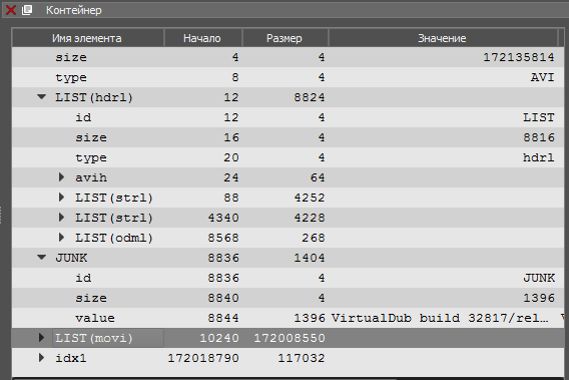Screen dimensions: 569x380
Task: Click start offset 172018790 of idx1
Action: click(x=203, y=358)
